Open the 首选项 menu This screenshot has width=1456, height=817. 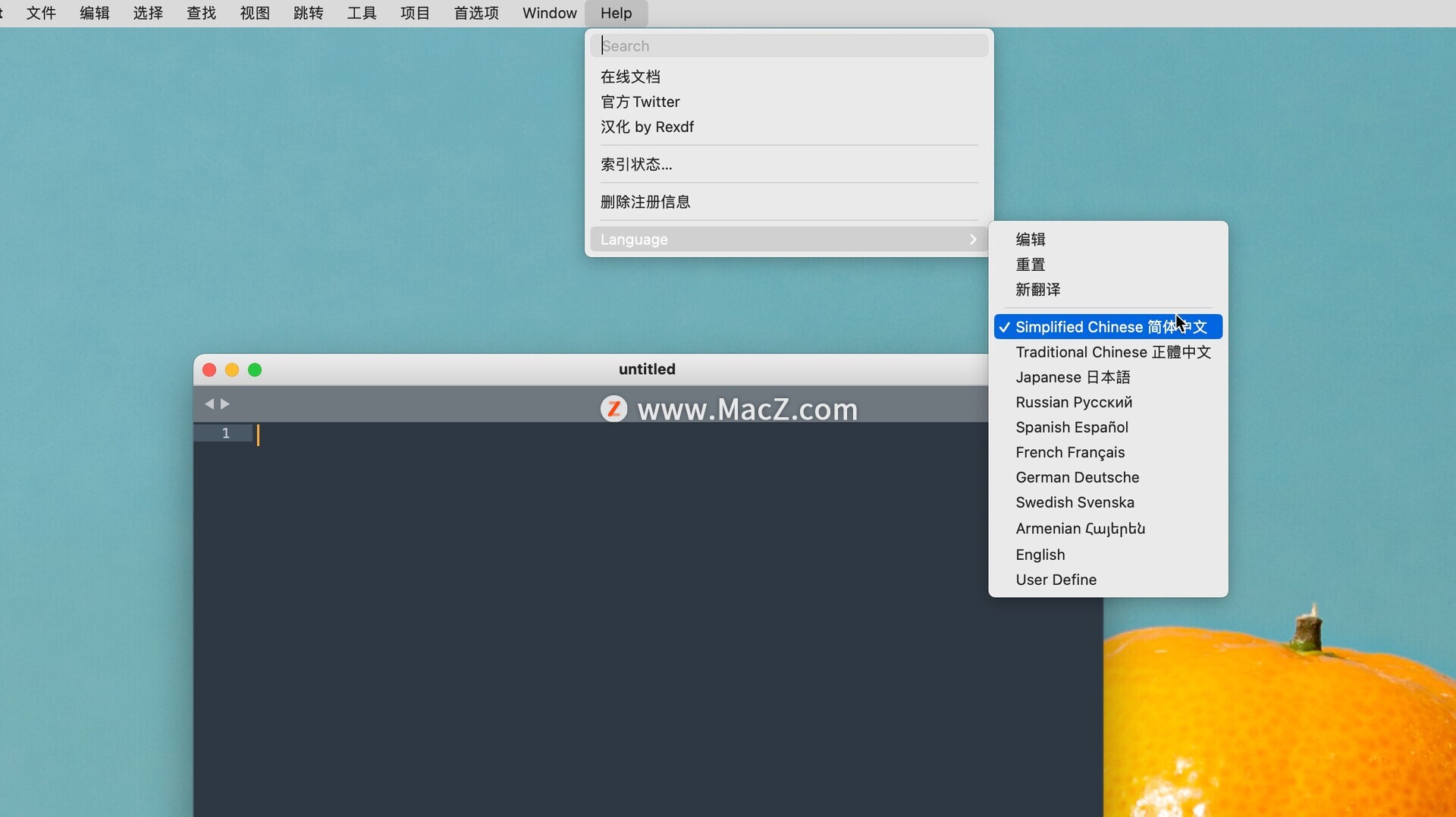click(x=475, y=14)
